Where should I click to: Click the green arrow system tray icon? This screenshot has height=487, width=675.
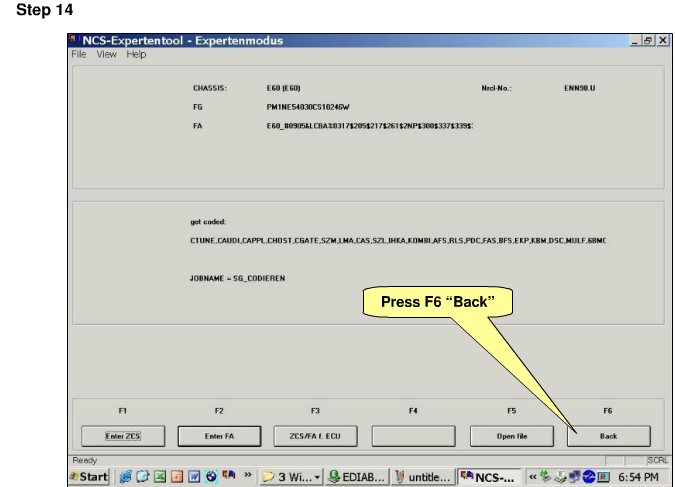click(545, 476)
